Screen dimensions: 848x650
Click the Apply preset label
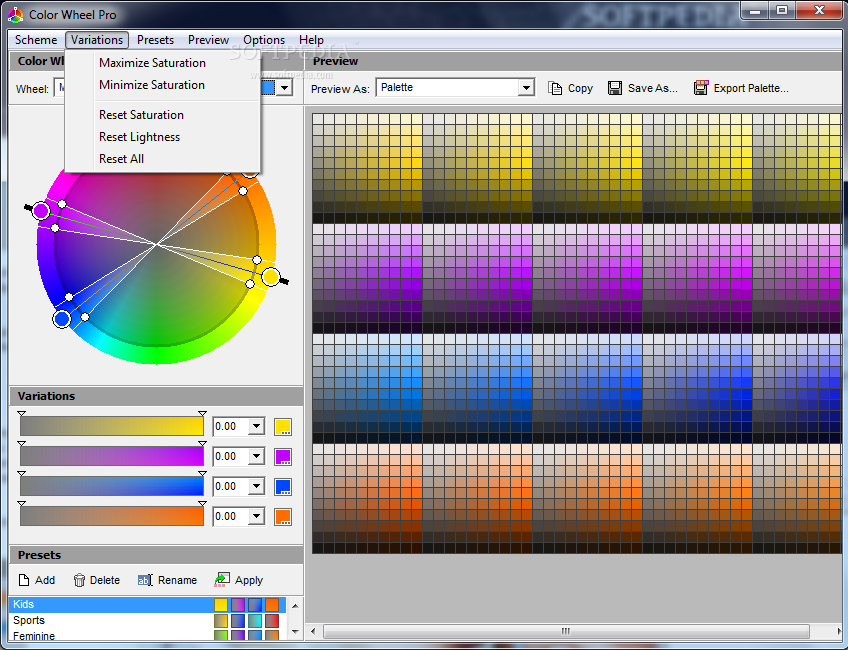[249, 581]
